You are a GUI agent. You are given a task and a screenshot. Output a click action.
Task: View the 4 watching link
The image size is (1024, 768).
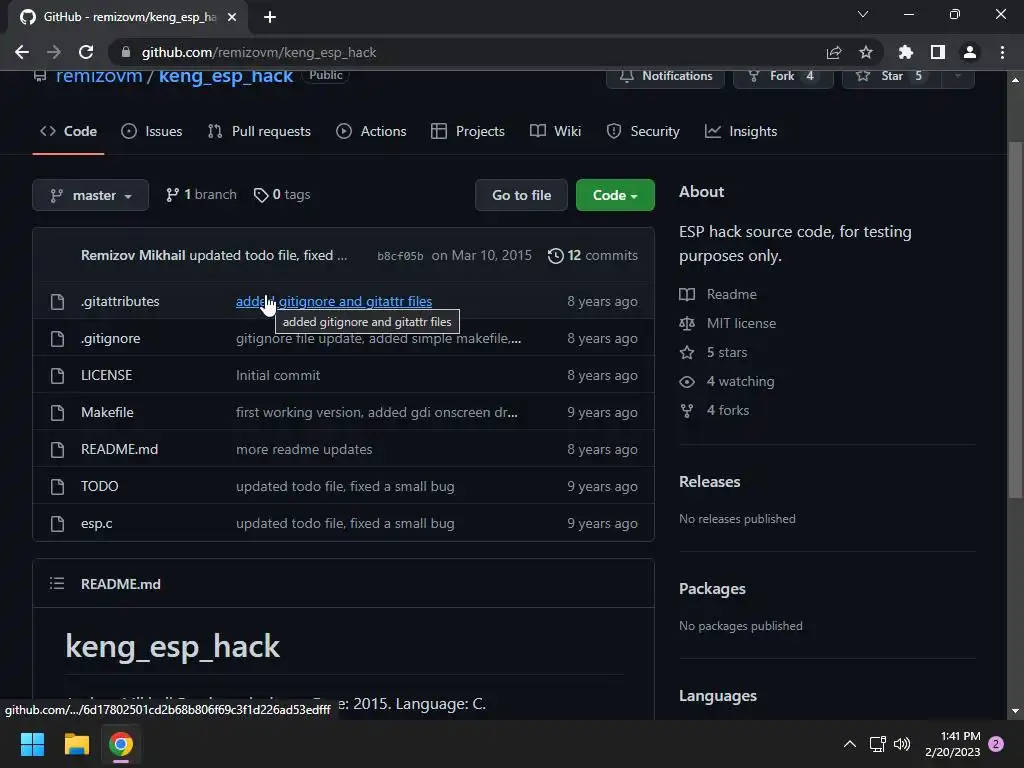pos(727,381)
